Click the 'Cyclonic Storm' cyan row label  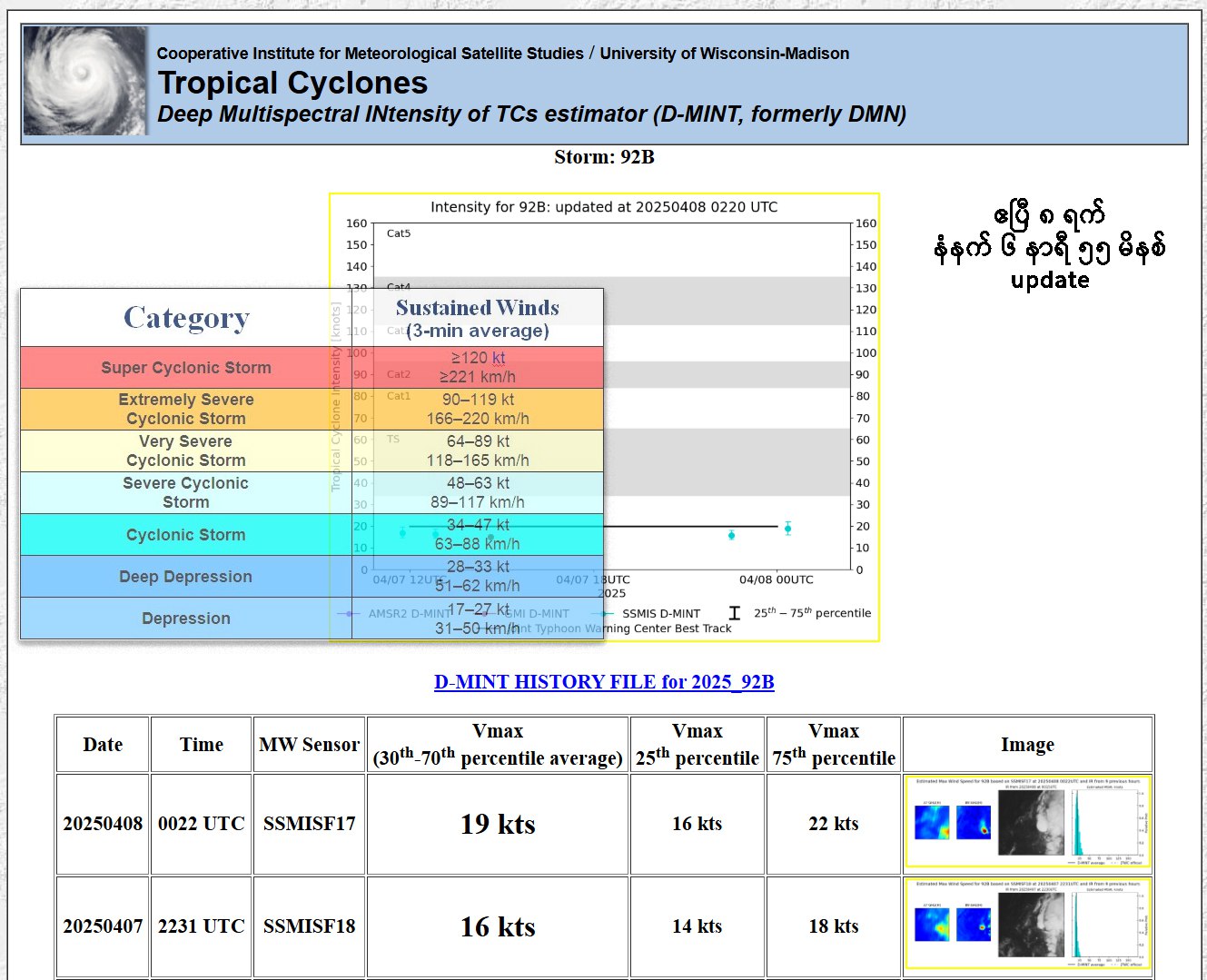[x=186, y=535]
